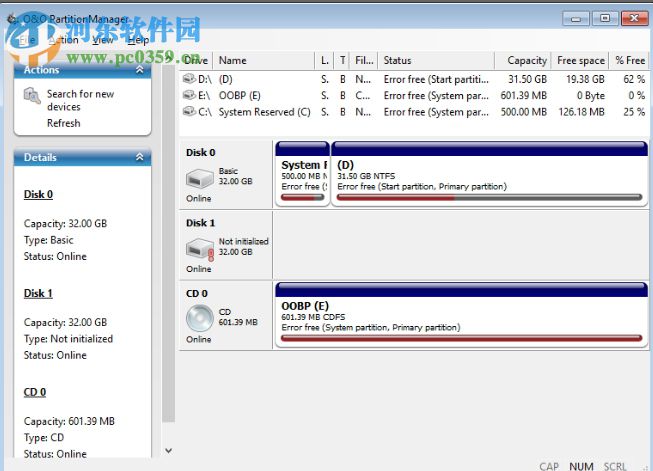
Task: Click 'Type: Not initialized' in Details
Action: click(68, 339)
